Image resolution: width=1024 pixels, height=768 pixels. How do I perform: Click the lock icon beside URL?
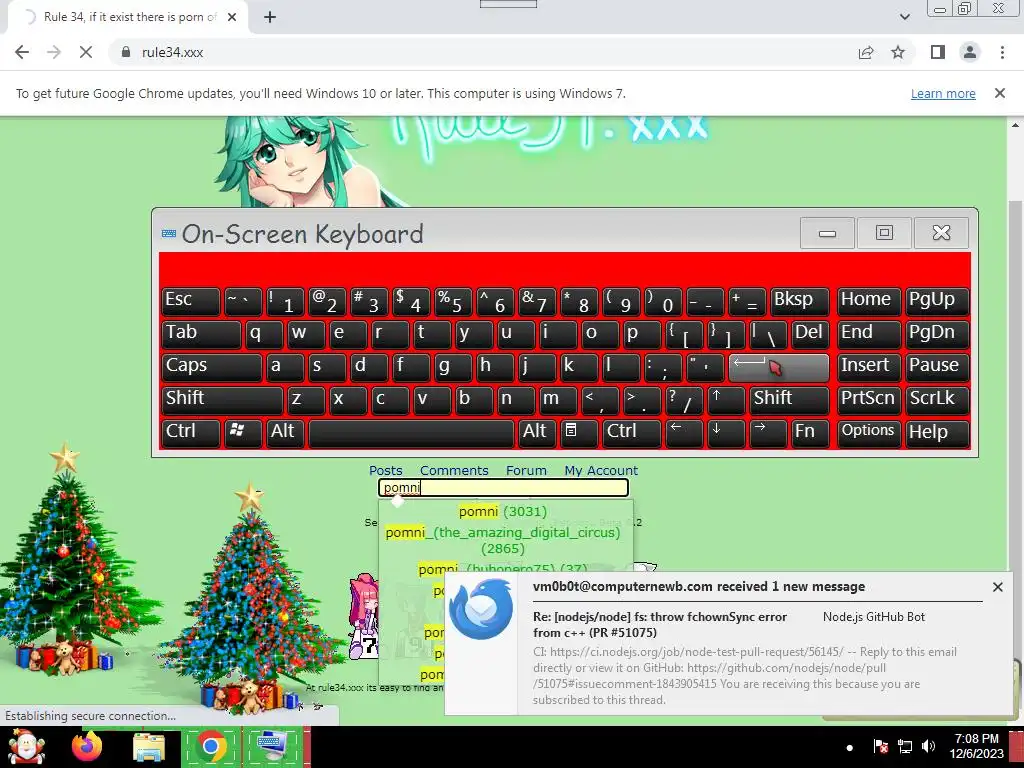click(126, 52)
